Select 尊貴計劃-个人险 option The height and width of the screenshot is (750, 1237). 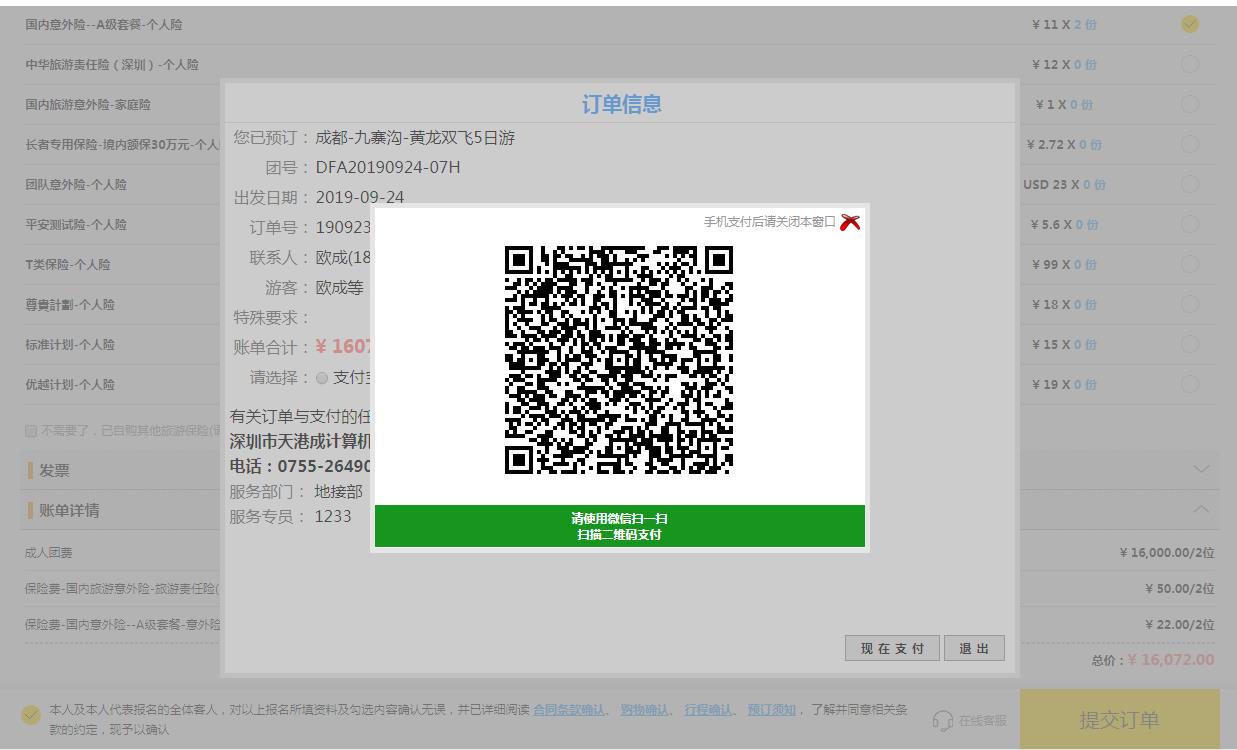(1190, 304)
